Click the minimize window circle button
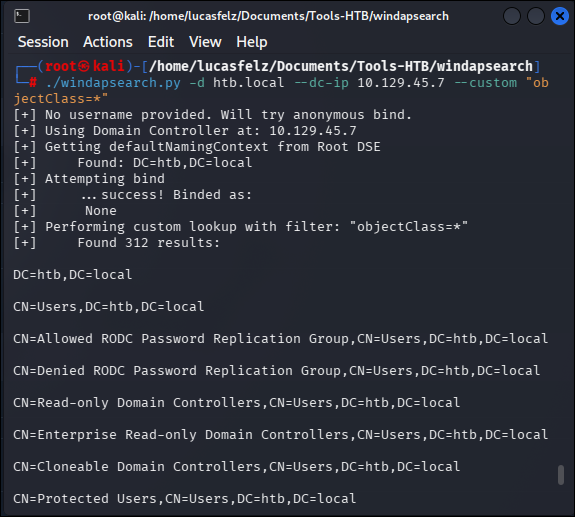Image resolution: width=575 pixels, height=517 pixels. 512,16
